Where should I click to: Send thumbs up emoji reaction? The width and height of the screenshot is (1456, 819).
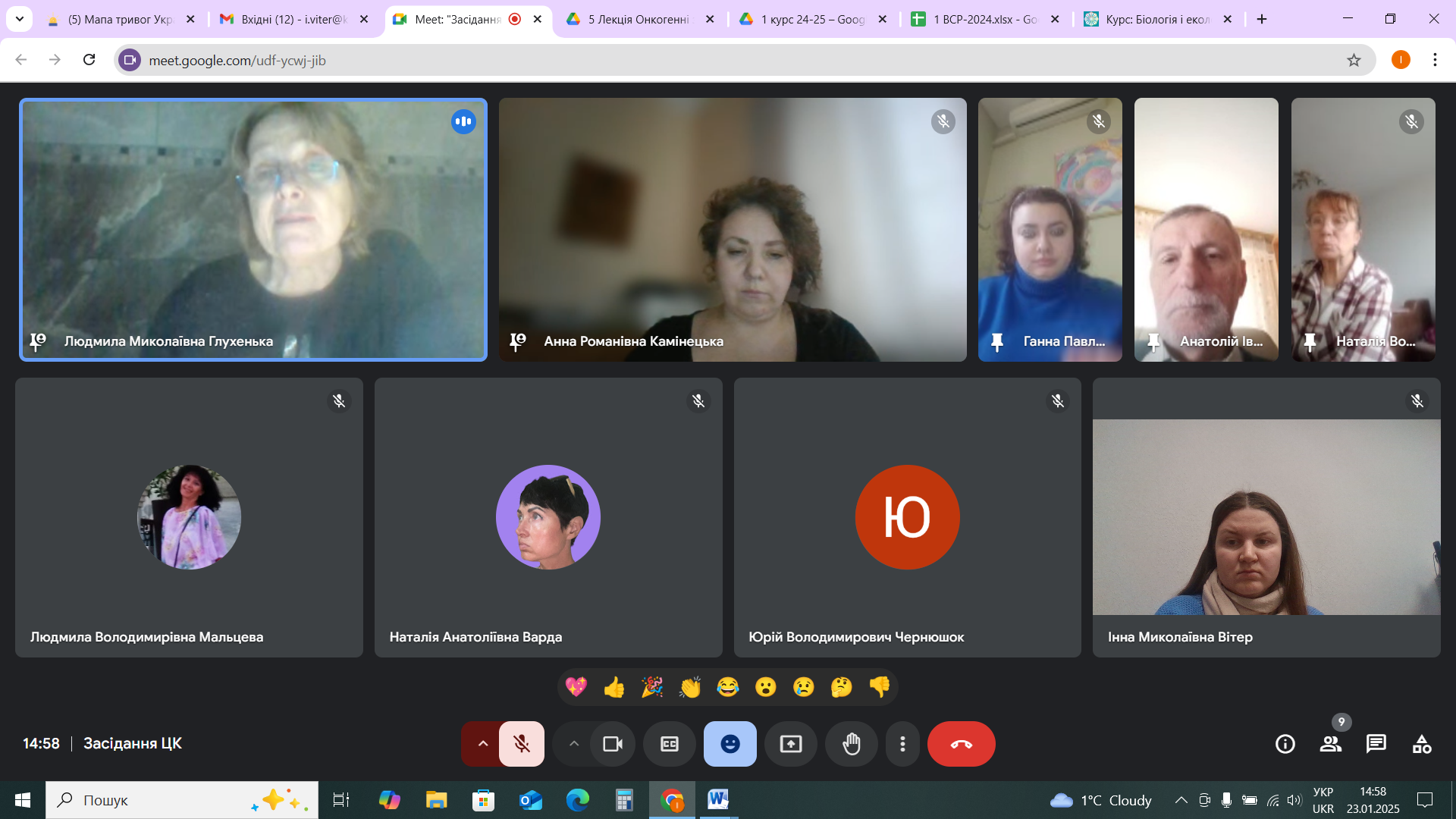click(613, 687)
